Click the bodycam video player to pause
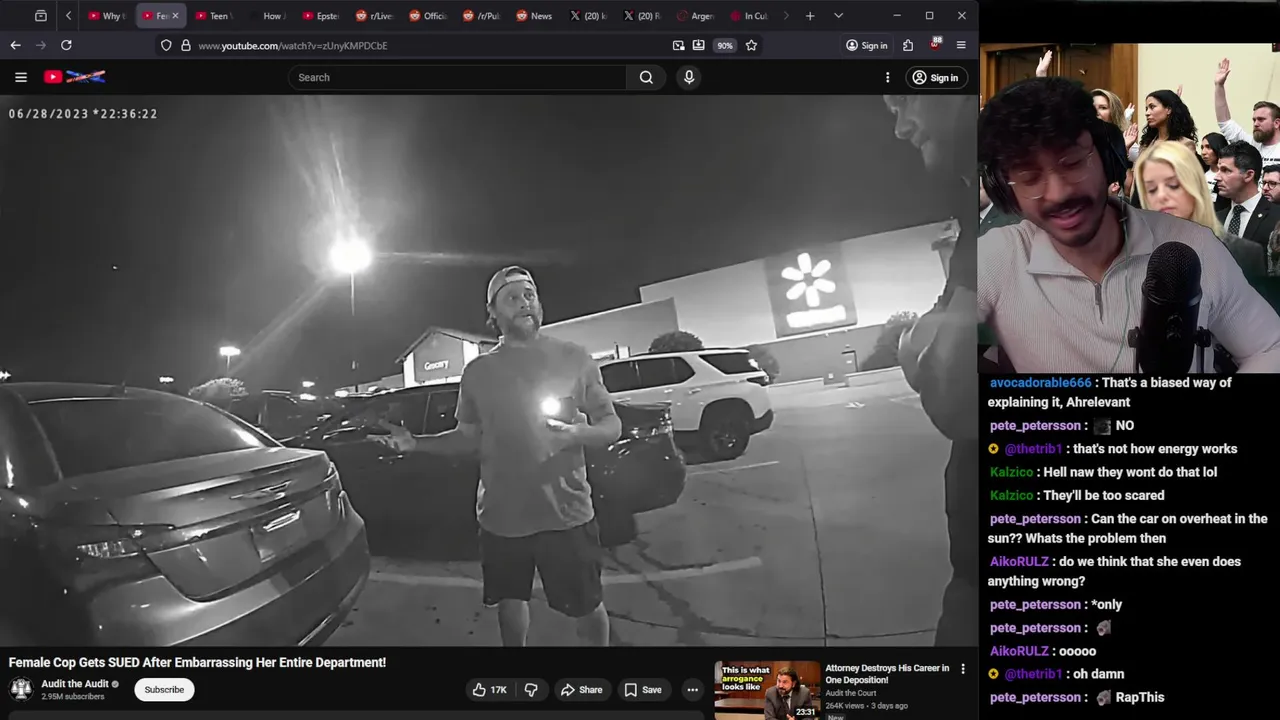 click(x=489, y=370)
